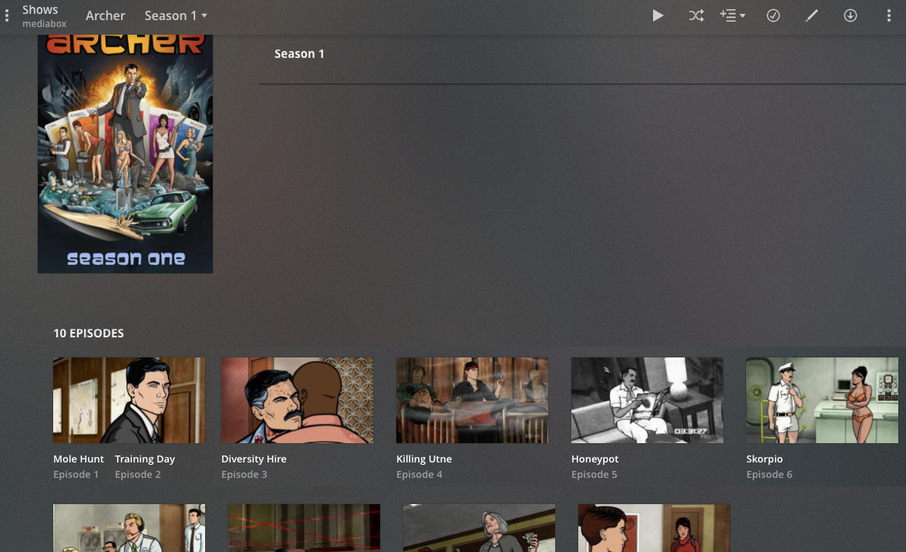Click the Episode 6 label
The height and width of the screenshot is (552, 906).
pyautogui.click(x=769, y=475)
